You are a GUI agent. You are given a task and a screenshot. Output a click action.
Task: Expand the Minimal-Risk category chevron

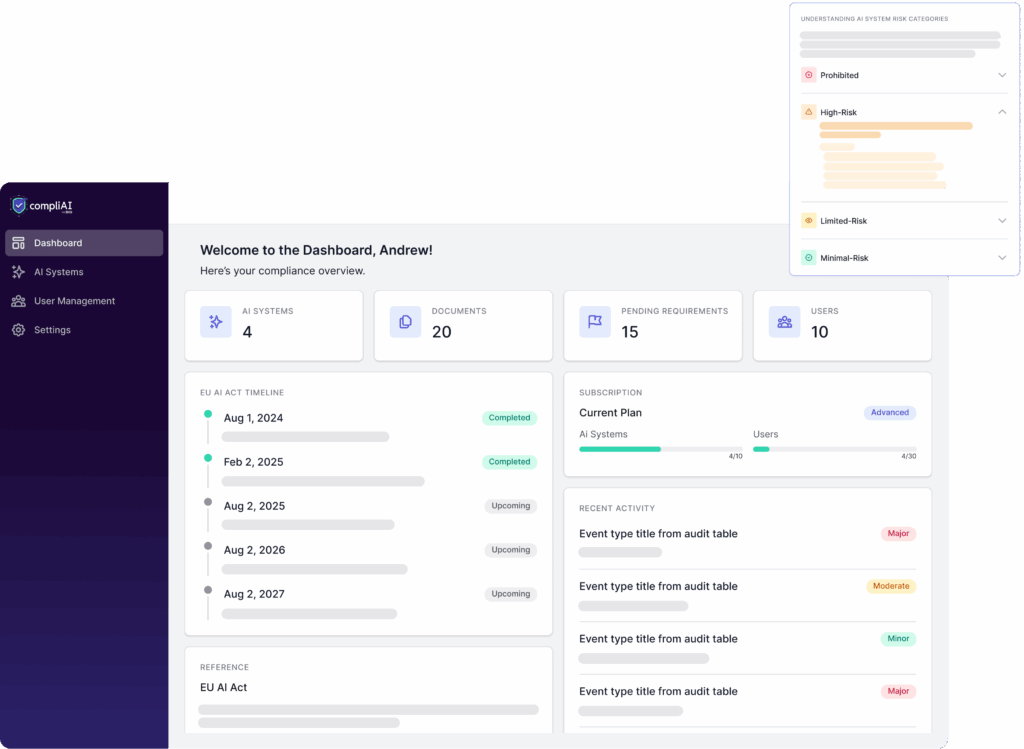(x=1002, y=258)
